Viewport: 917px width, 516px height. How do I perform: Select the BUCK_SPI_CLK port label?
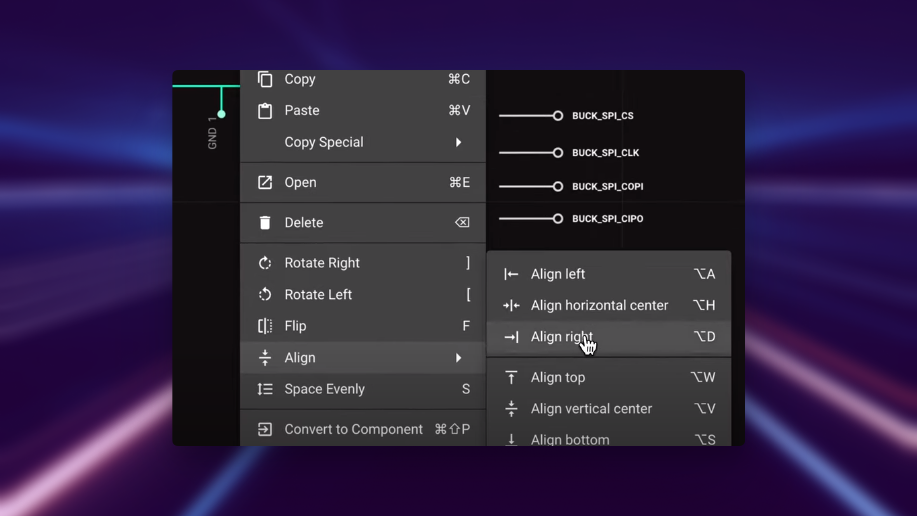(605, 153)
